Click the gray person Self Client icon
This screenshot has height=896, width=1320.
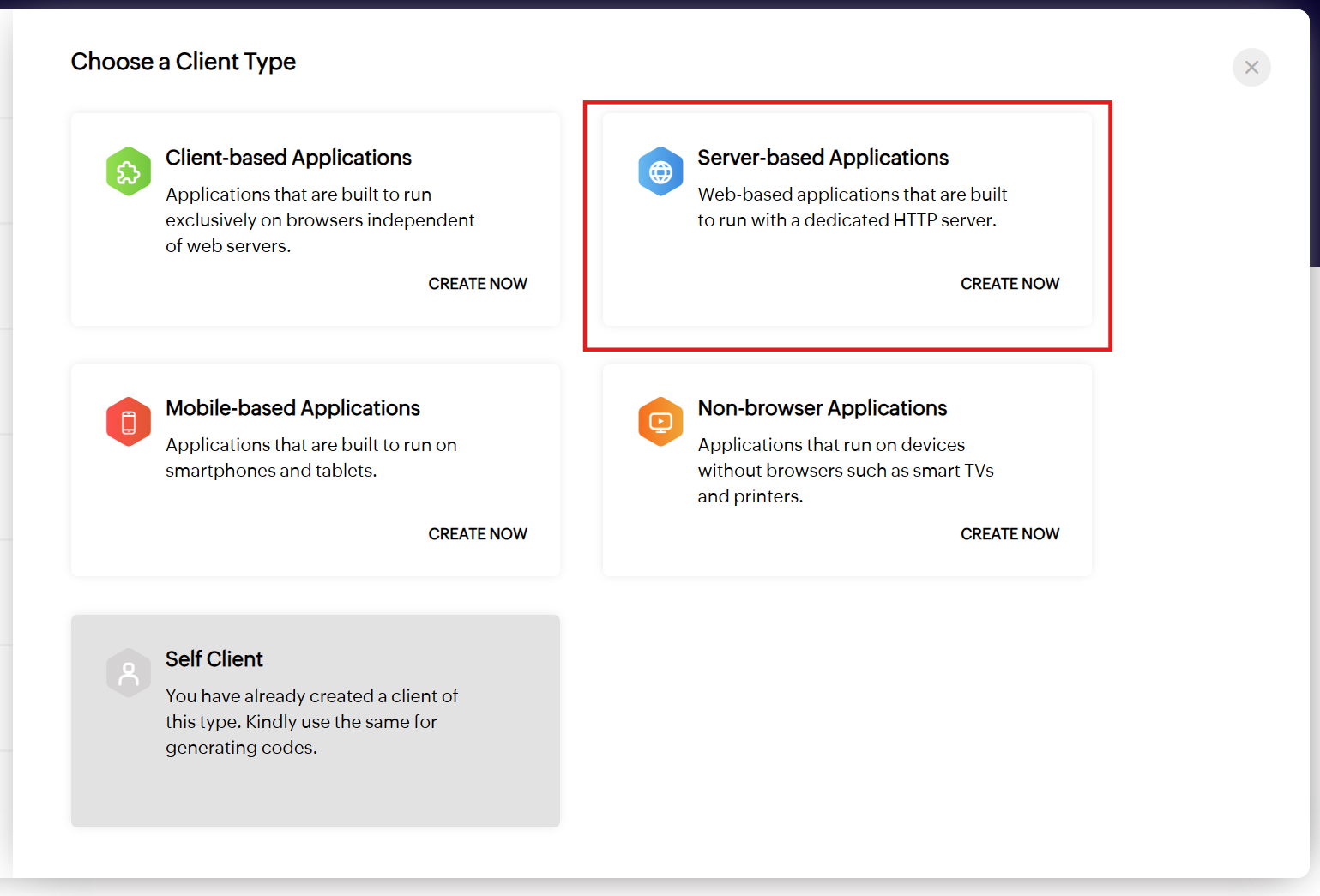click(129, 673)
